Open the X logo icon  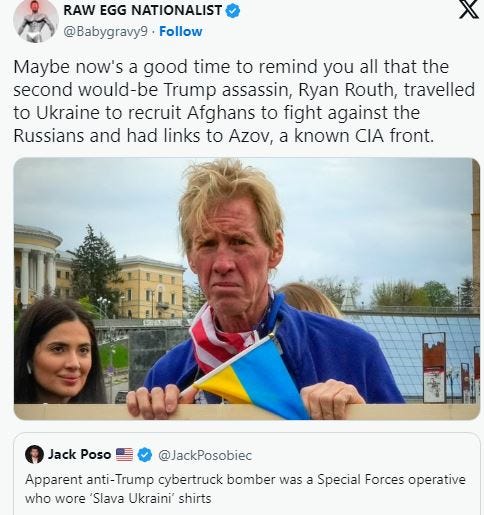coord(468,9)
